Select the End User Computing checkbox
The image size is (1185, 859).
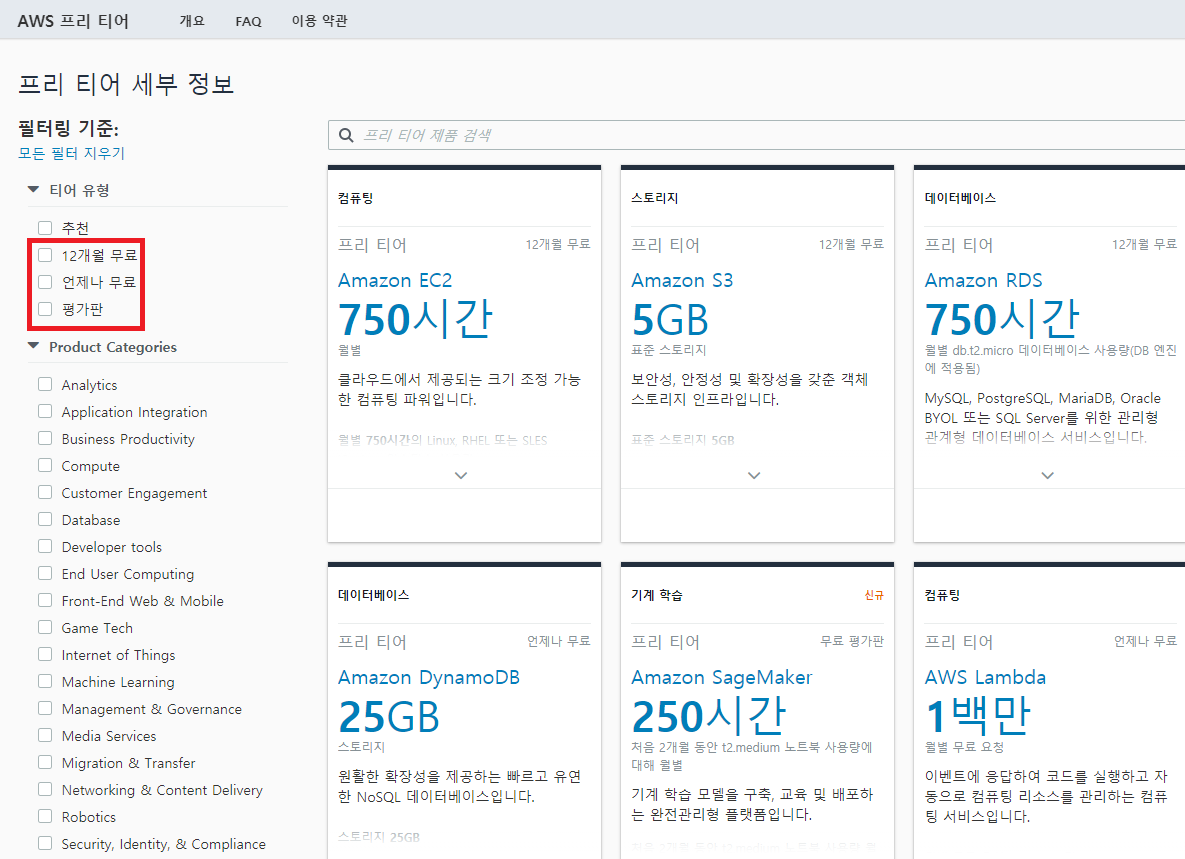(45, 573)
